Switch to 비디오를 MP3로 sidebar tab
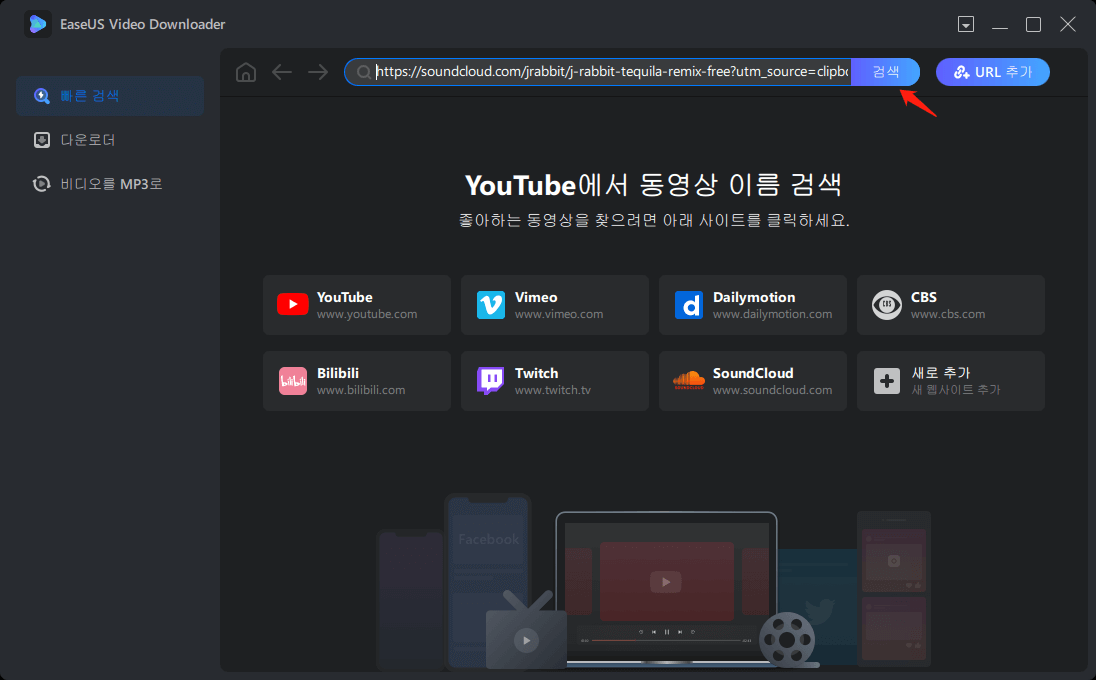Image resolution: width=1096 pixels, height=680 pixels. point(110,184)
